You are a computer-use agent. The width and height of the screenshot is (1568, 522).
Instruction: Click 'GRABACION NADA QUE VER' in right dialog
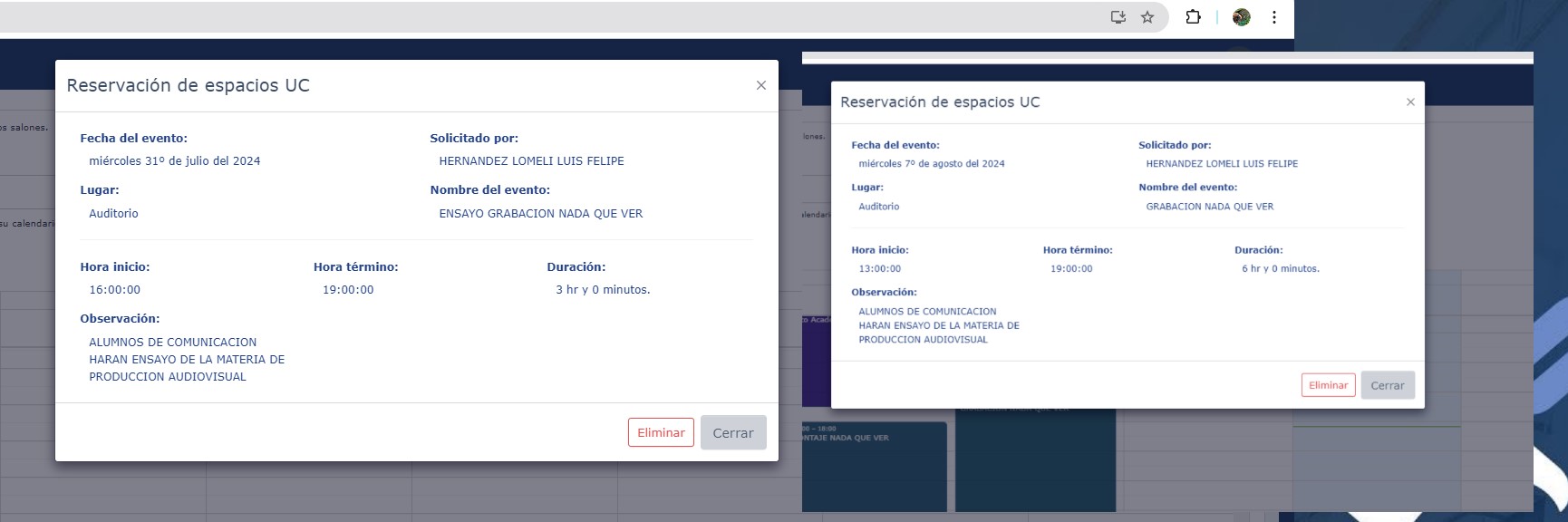[1210, 207]
